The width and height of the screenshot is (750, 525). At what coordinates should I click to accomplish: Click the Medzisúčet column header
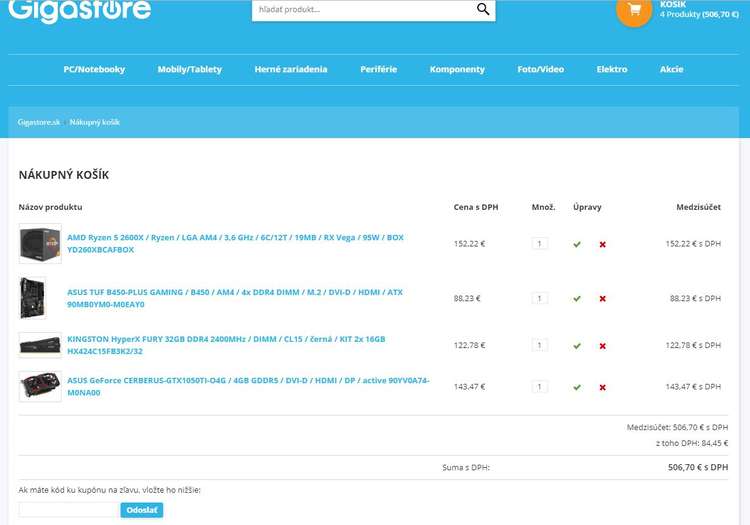click(x=698, y=207)
